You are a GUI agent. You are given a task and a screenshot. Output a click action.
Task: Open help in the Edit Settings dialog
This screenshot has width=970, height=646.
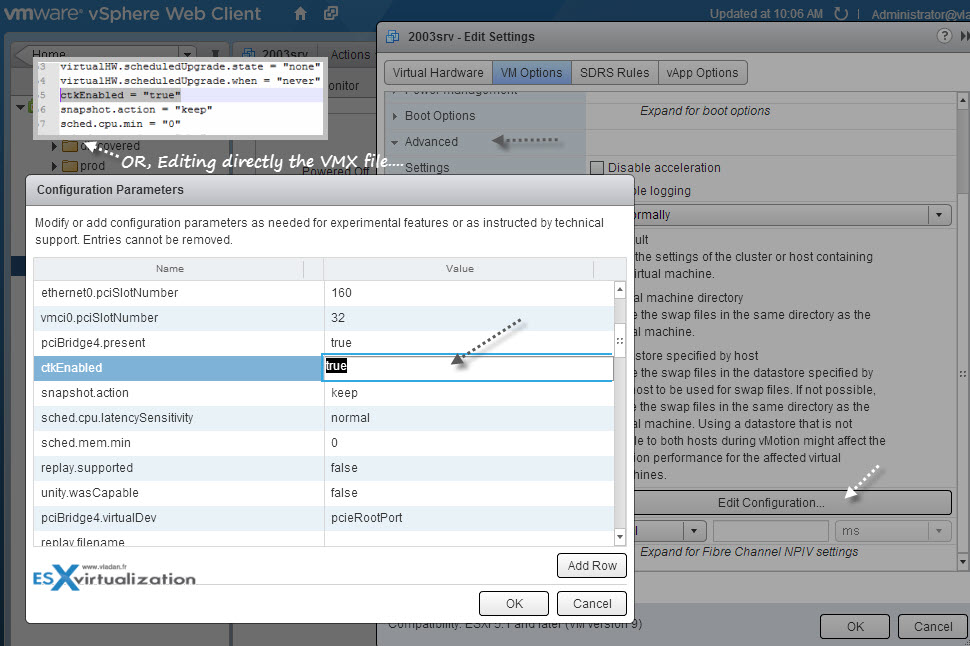coord(944,36)
